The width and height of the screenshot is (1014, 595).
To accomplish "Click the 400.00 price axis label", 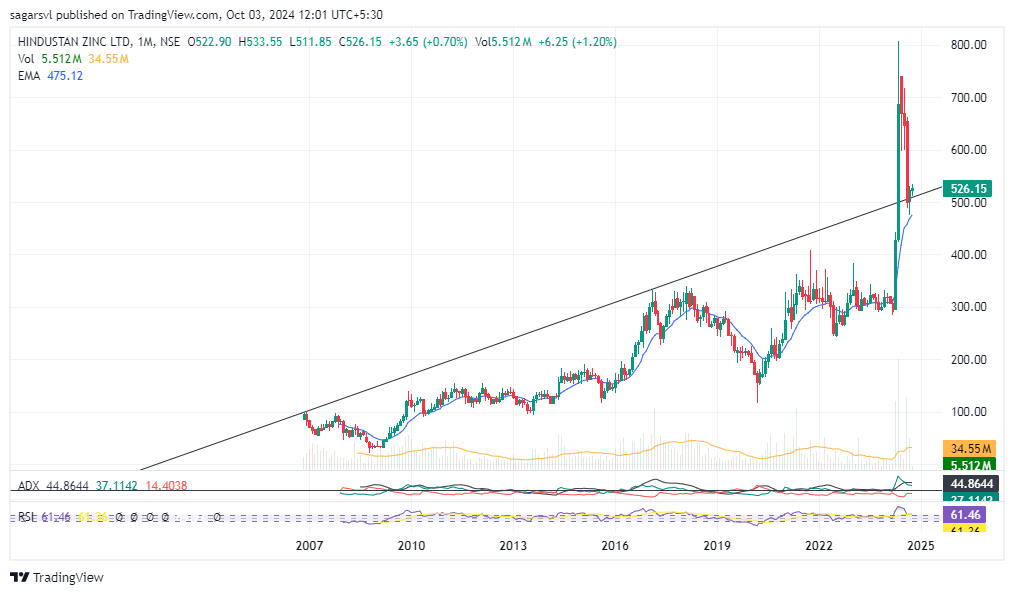I will [968, 255].
